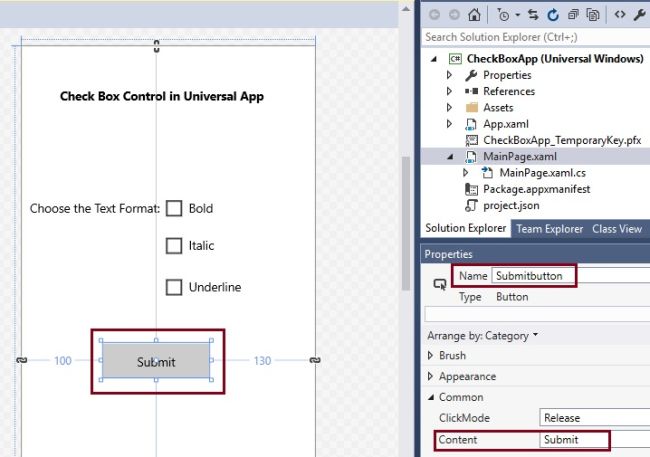
Task: Expand the Brush property category
Action: pyautogui.click(x=430, y=355)
